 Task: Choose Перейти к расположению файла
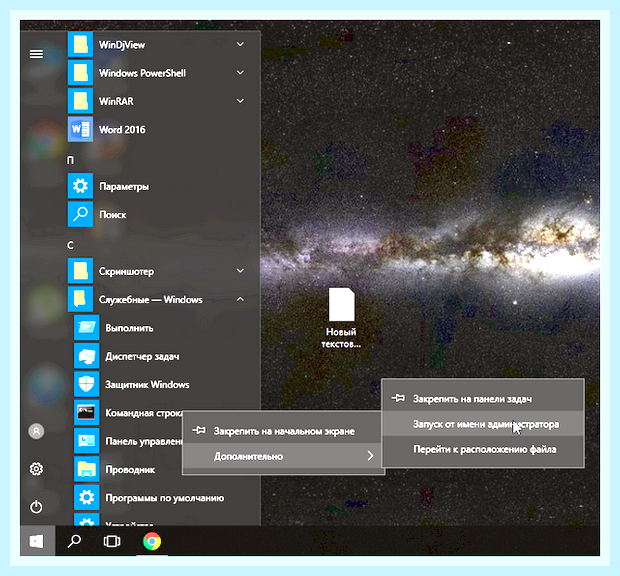[483, 449]
